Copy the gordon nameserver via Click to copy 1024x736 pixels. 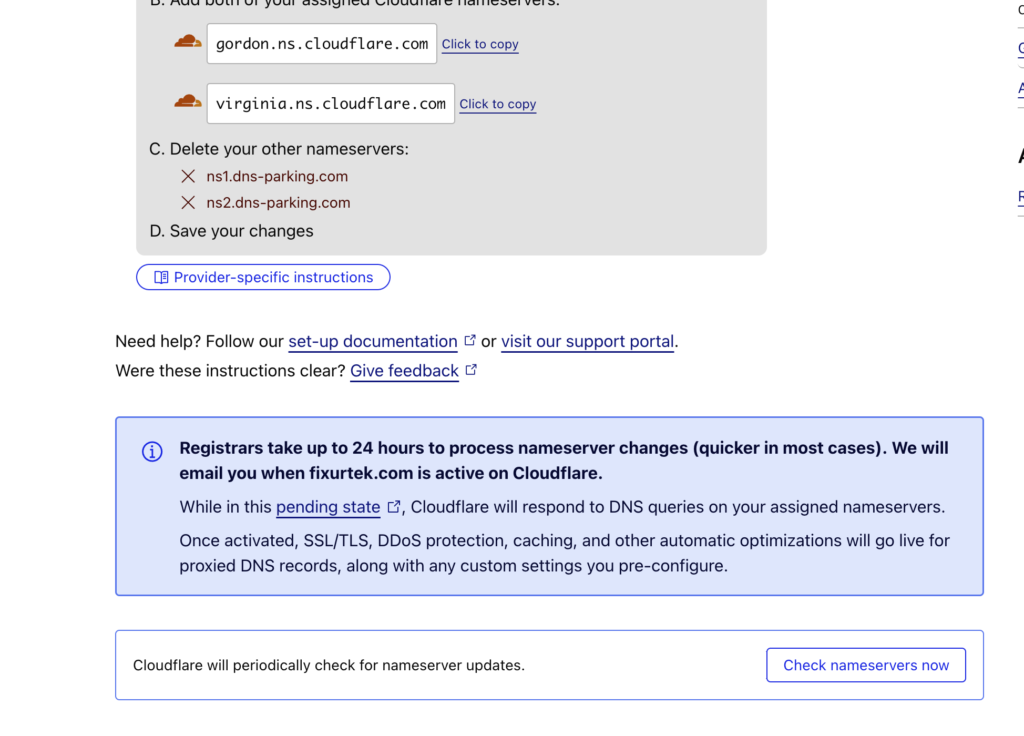pos(480,44)
